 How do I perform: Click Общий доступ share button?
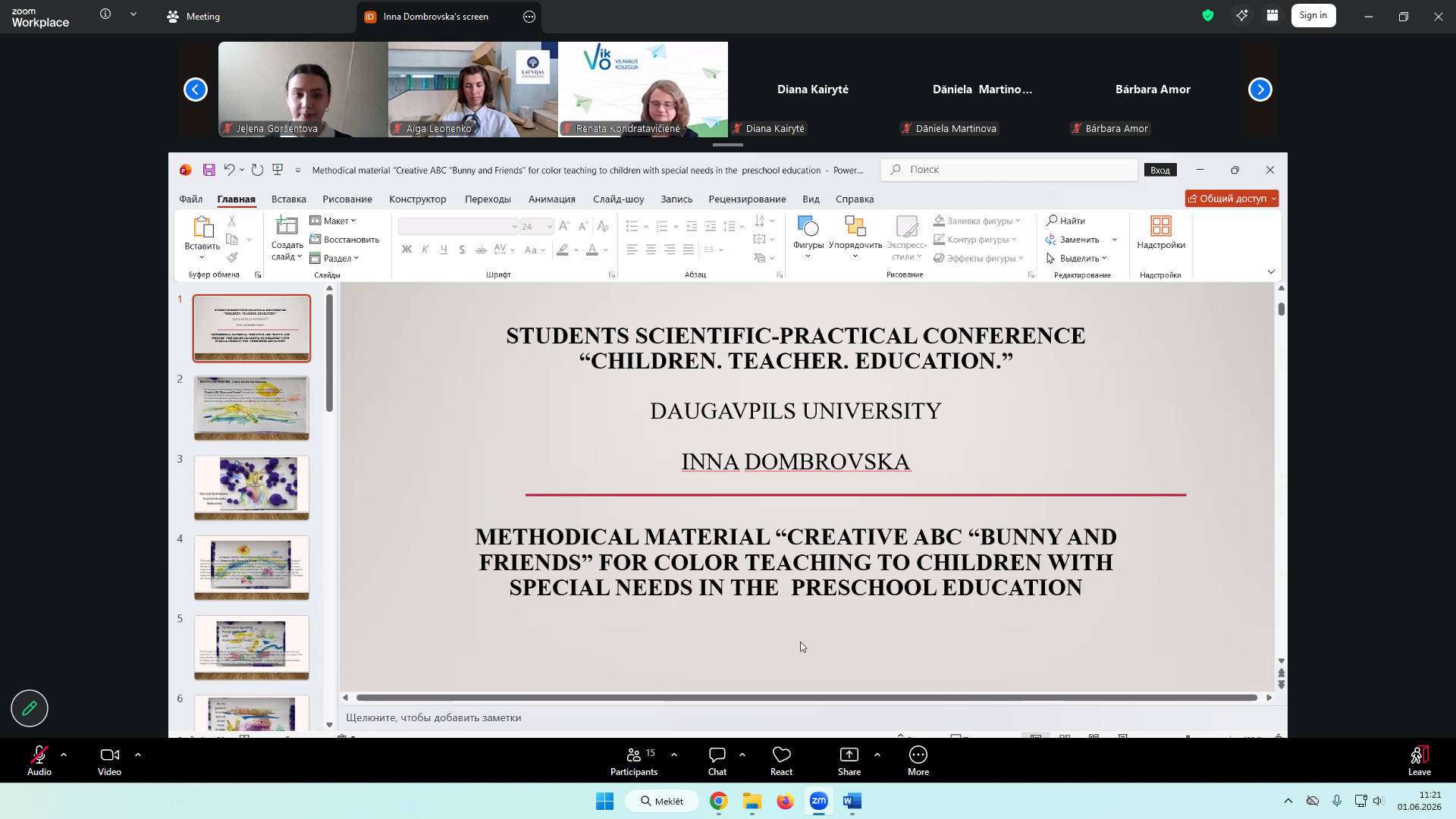pyautogui.click(x=1232, y=199)
